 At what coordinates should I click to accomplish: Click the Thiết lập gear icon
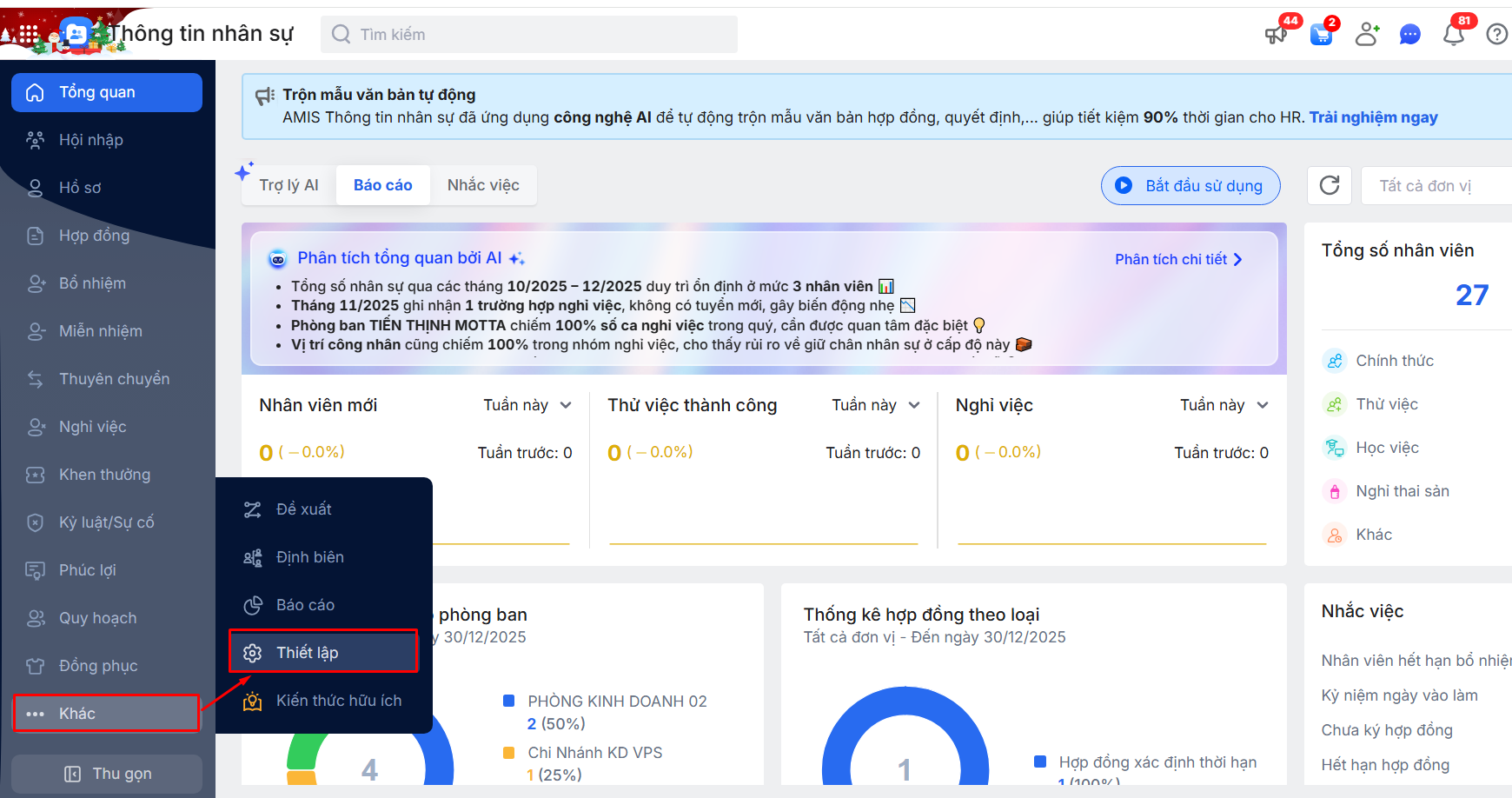click(x=253, y=653)
